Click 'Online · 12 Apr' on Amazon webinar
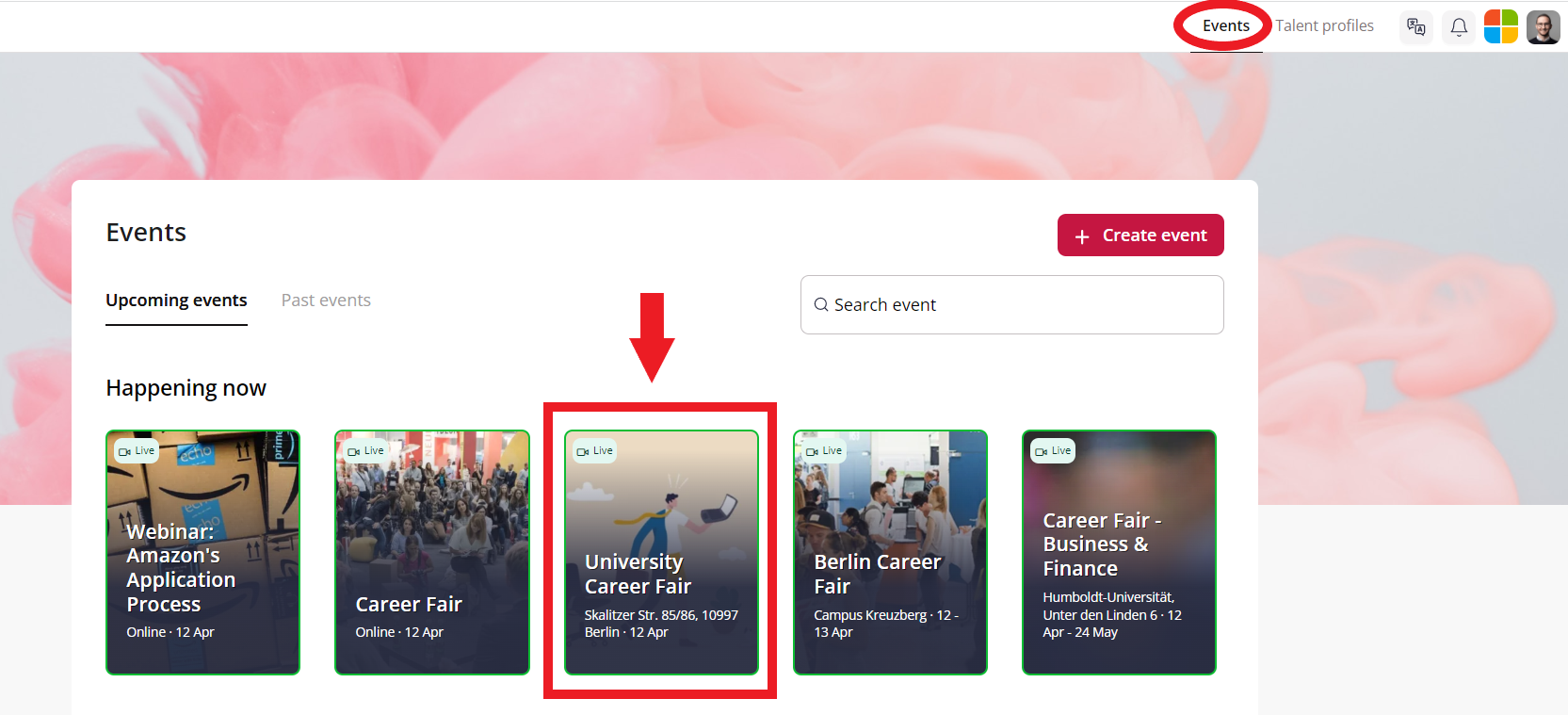Viewport: 1568px width, 715px height. point(170,632)
